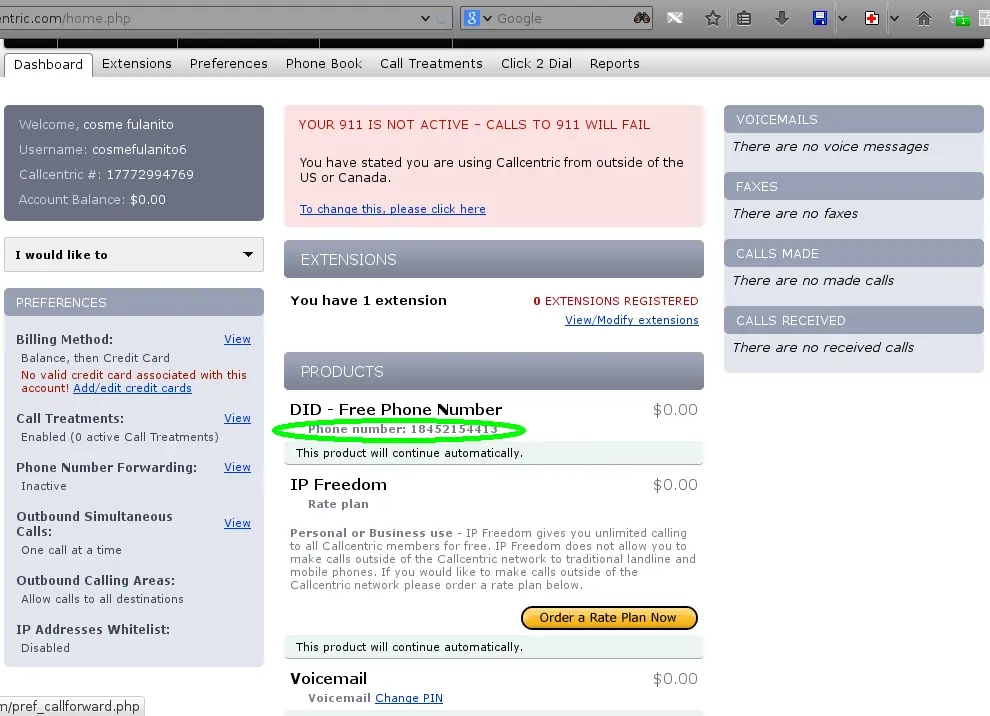990x716 pixels.
Task: Click the PRODUCTS section header
Action: [494, 371]
